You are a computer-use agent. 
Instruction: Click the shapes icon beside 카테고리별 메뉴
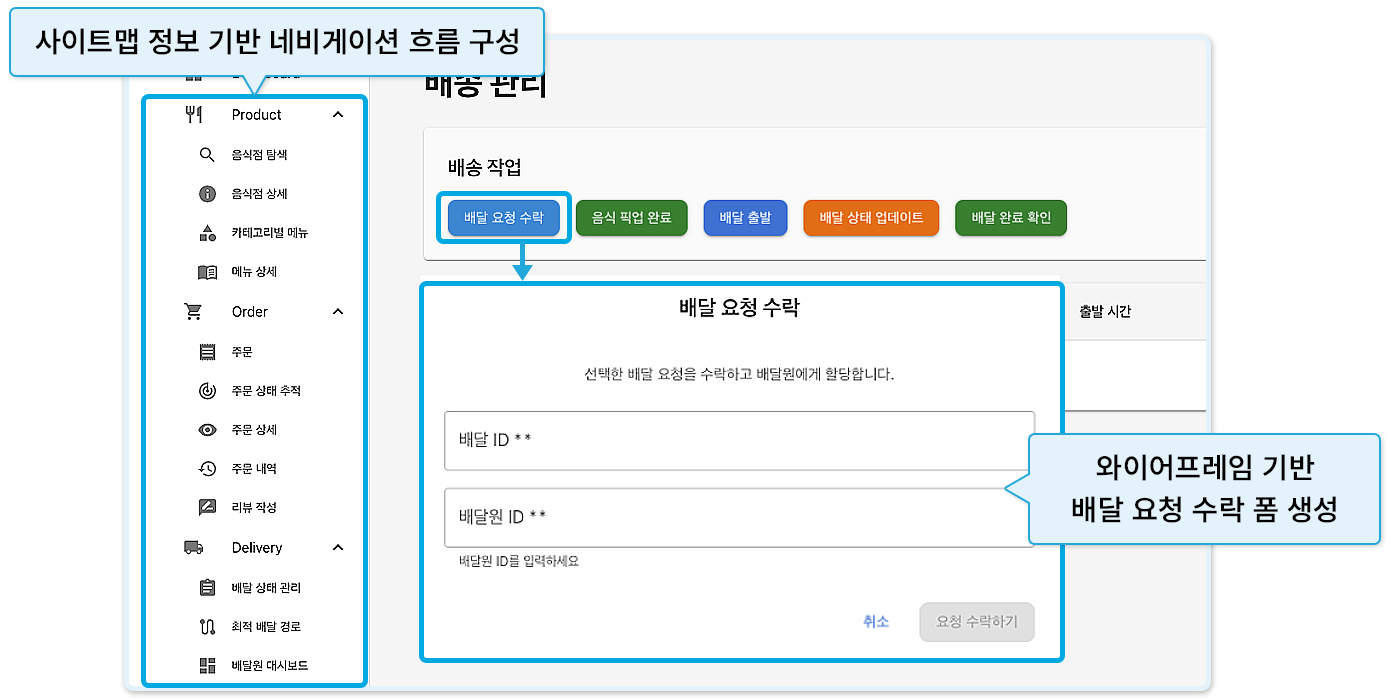[x=207, y=233]
